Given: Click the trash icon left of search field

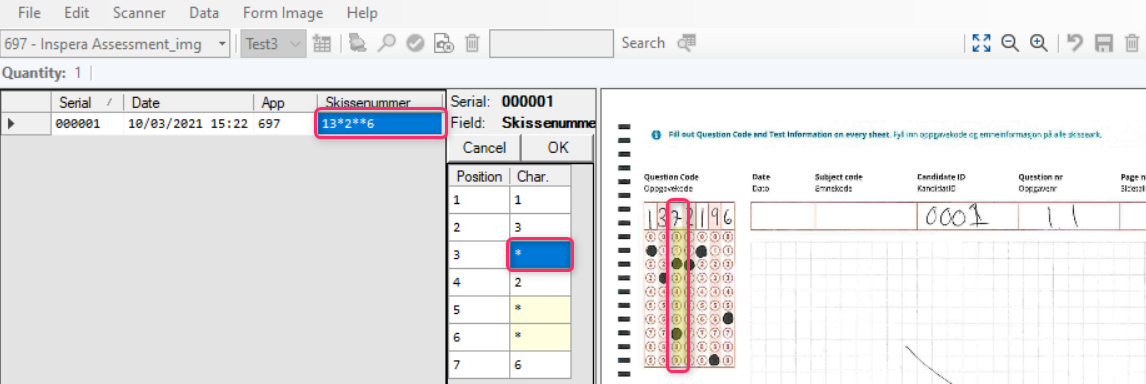Looking at the screenshot, I should (x=472, y=44).
